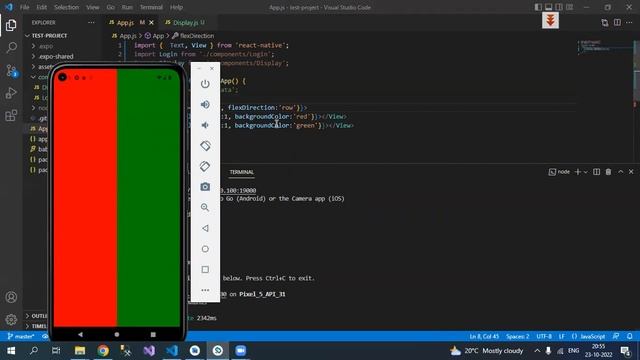Open Run and Debug view
Viewport: 640px width, 360px height.
coord(11,93)
